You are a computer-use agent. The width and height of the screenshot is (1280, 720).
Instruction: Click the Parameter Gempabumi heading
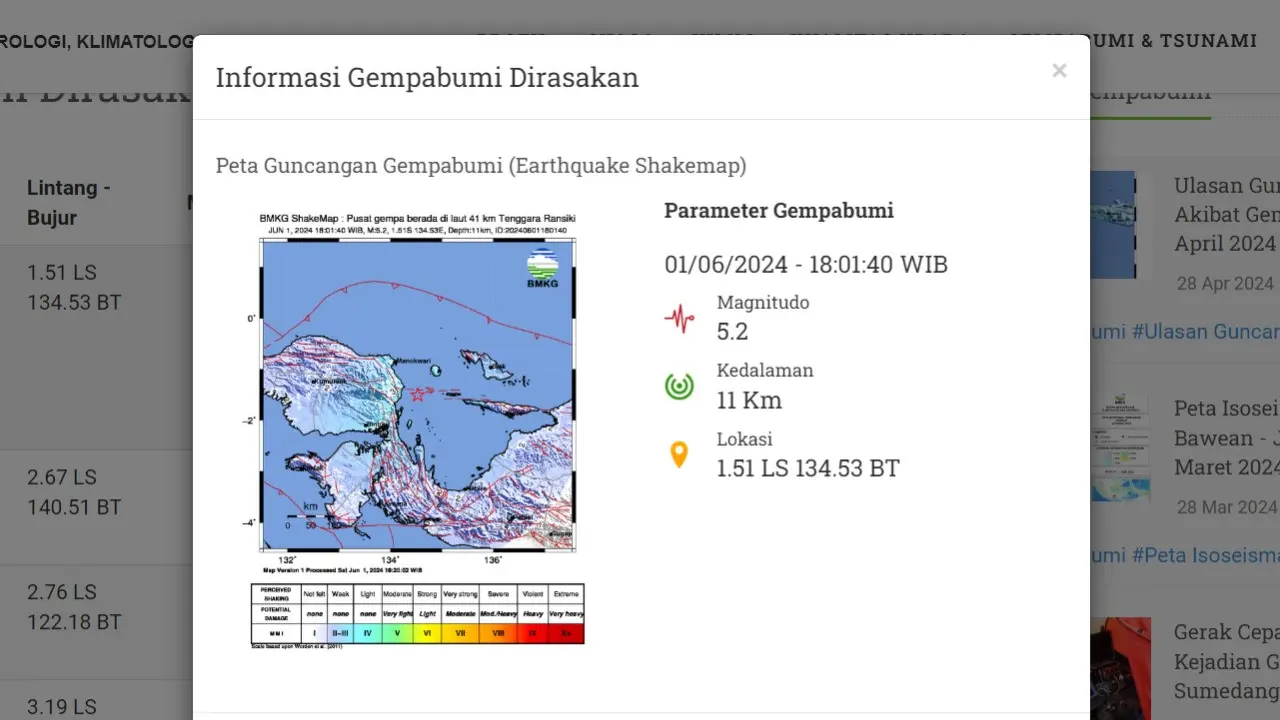779,211
